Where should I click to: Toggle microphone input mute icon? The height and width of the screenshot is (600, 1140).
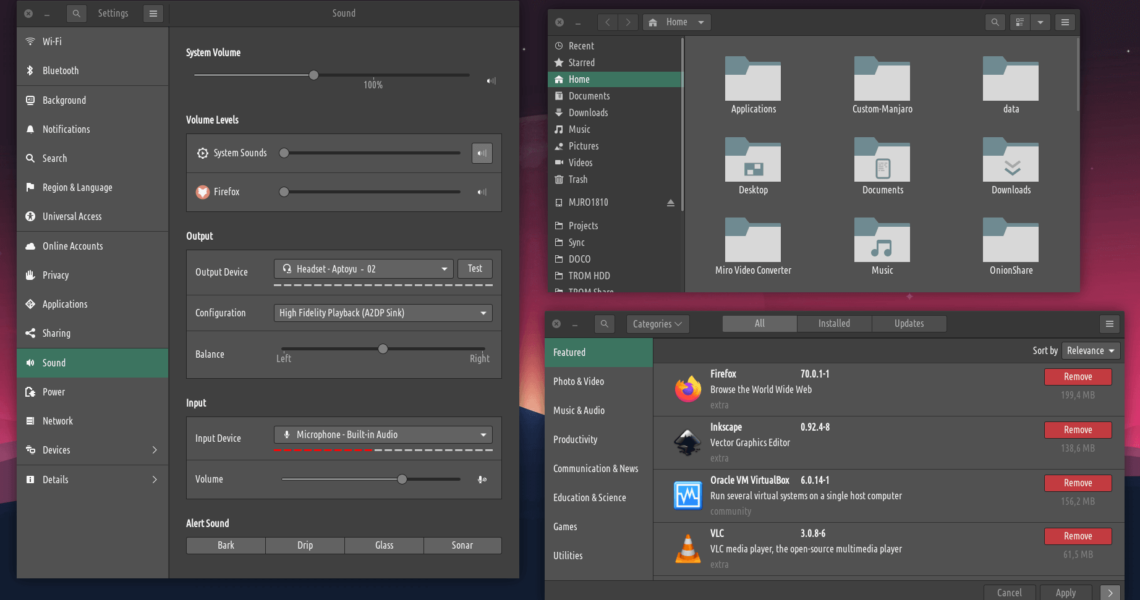(x=482, y=480)
